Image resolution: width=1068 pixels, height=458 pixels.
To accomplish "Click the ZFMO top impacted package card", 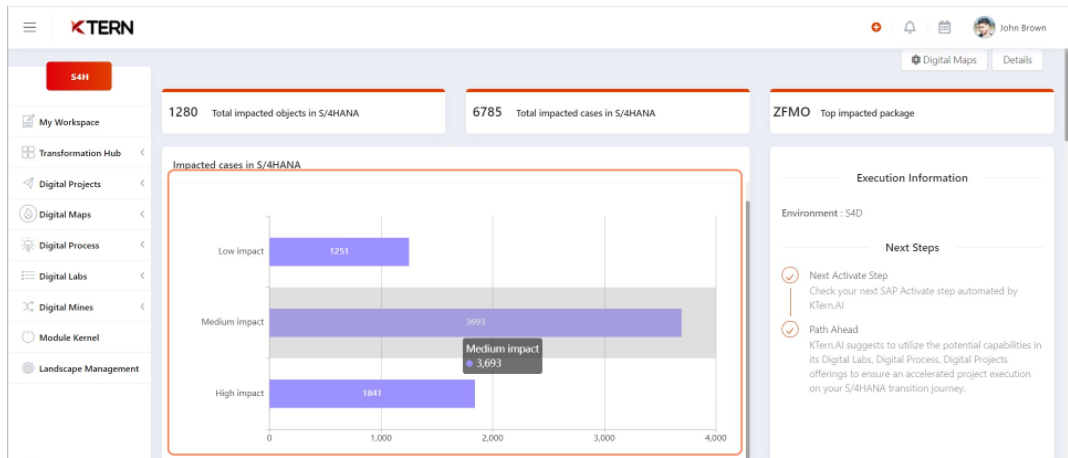I will (x=912, y=112).
